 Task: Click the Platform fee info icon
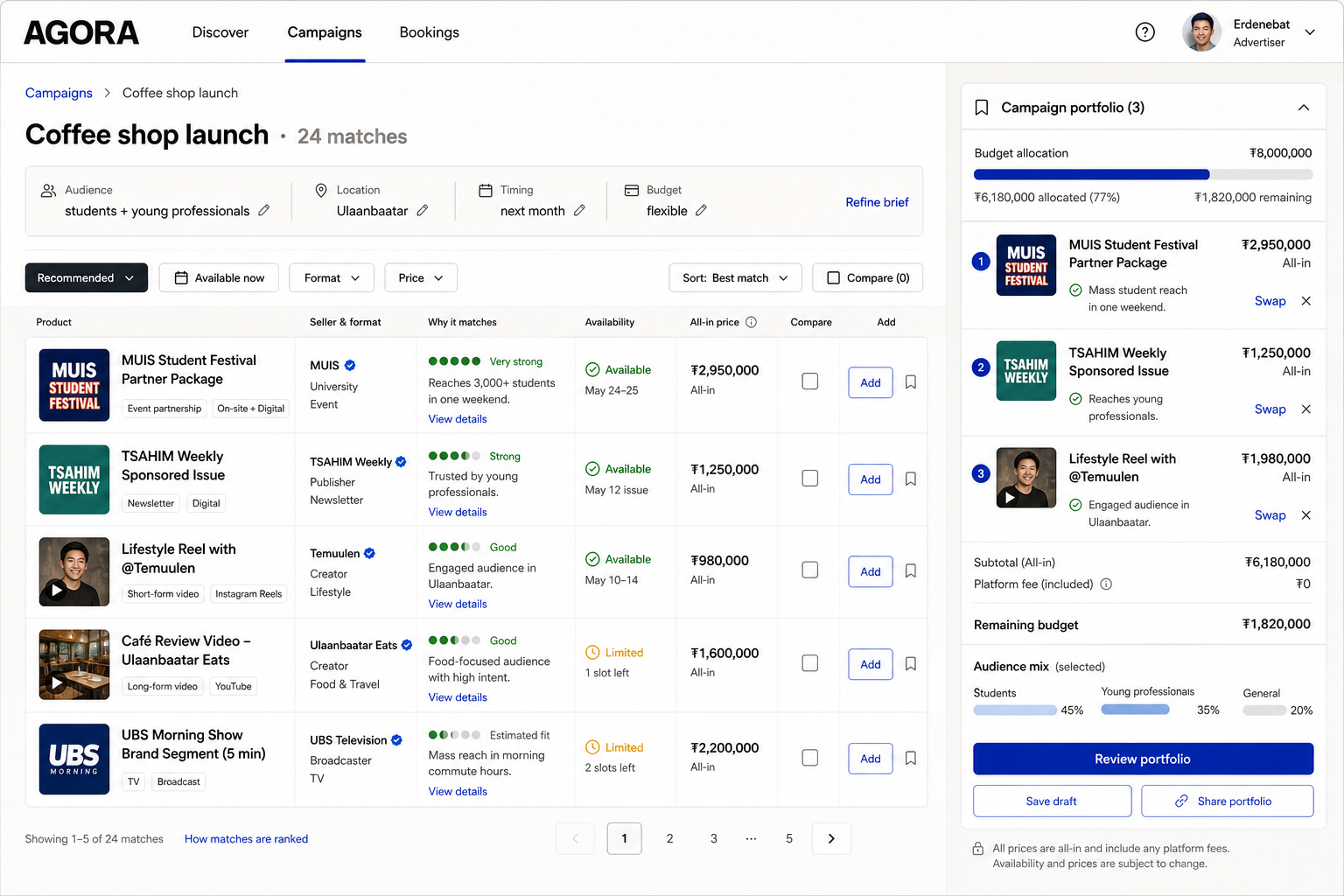[1106, 584]
